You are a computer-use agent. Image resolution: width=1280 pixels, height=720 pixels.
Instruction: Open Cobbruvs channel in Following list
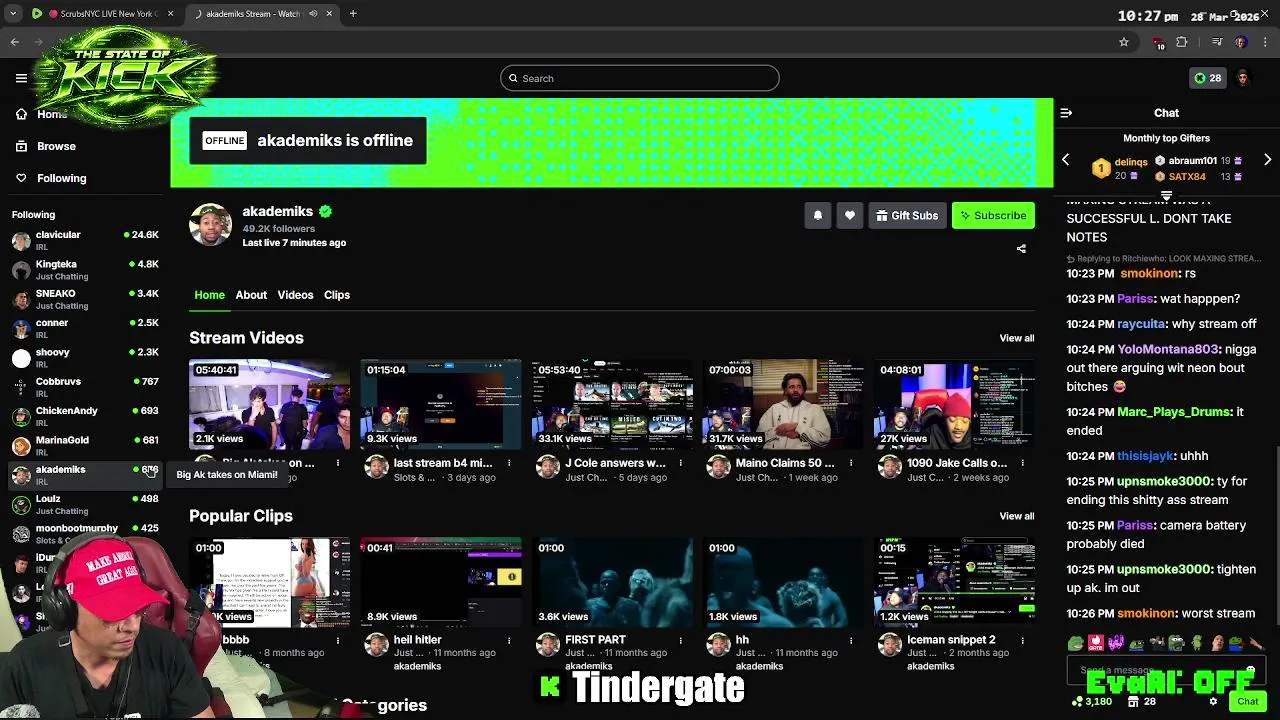(x=85, y=387)
